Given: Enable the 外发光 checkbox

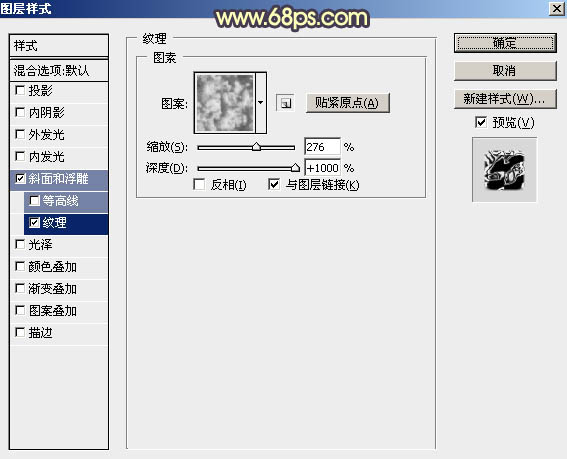Looking at the screenshot, I should pos(20,135).
